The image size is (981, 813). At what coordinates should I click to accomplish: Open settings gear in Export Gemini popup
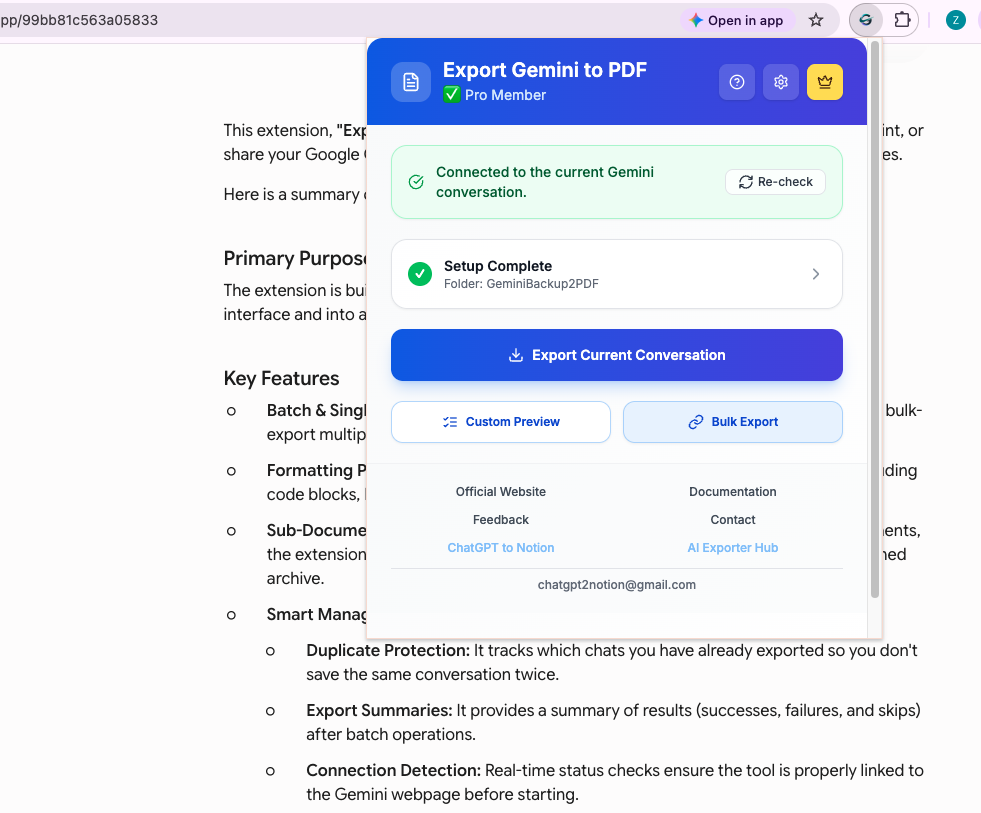(x=781, y=82)
